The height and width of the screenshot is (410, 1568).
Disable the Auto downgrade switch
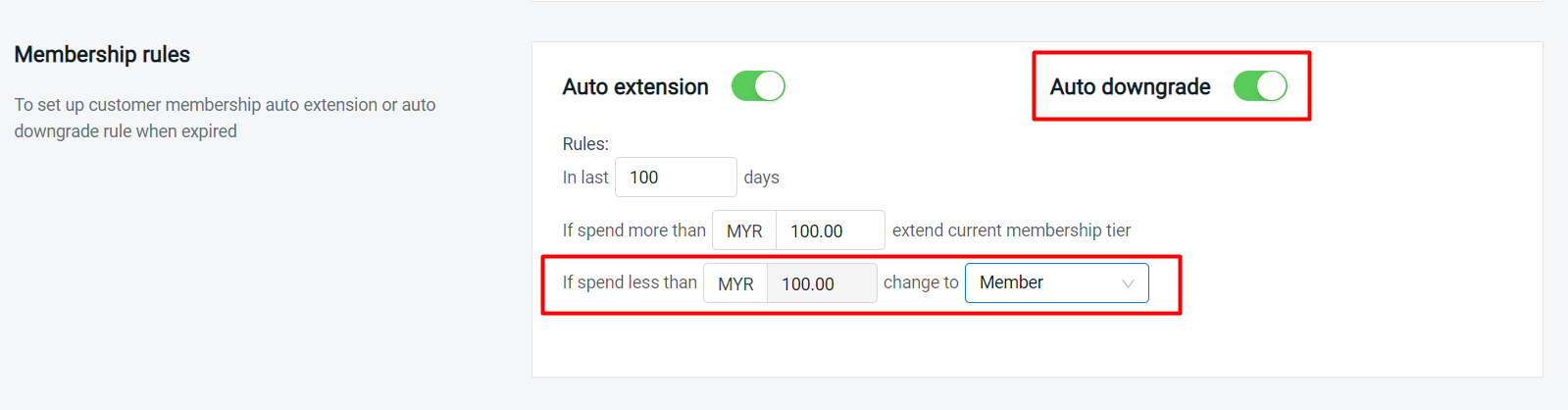1260,86
